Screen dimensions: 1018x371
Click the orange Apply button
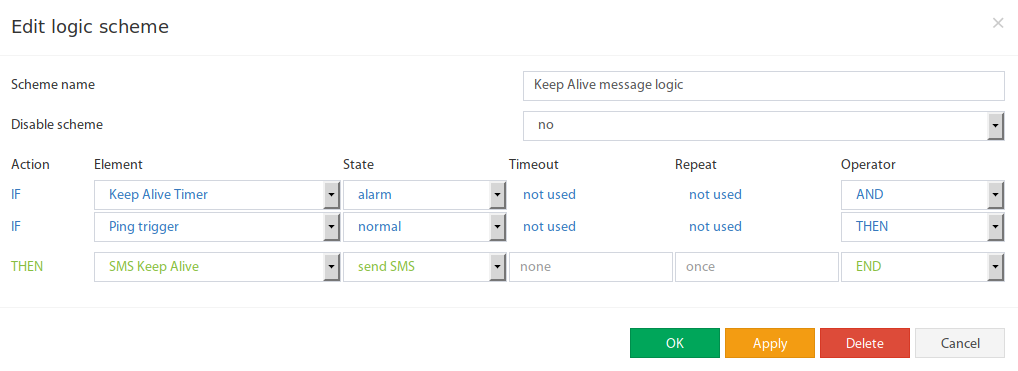pyautogui.click(x=770, y=343)
